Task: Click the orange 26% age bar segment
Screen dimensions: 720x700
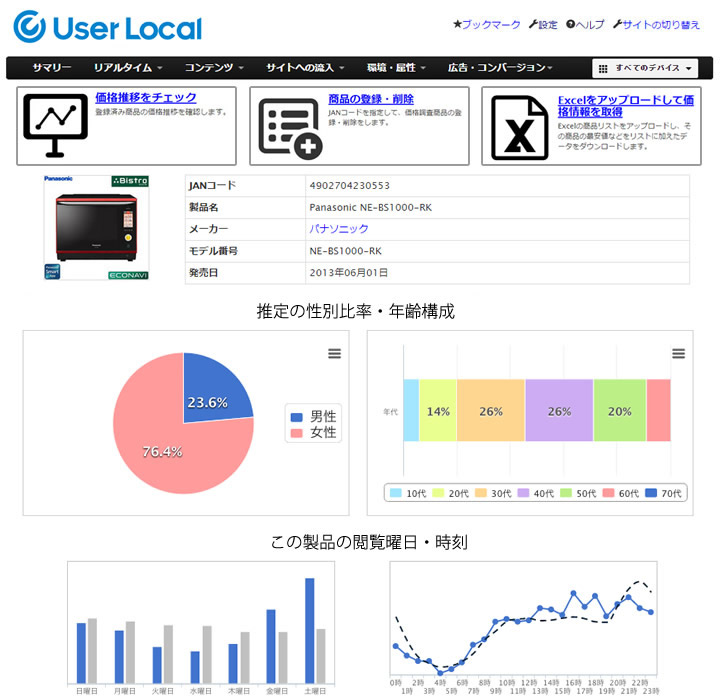Action: pos(491,410)
